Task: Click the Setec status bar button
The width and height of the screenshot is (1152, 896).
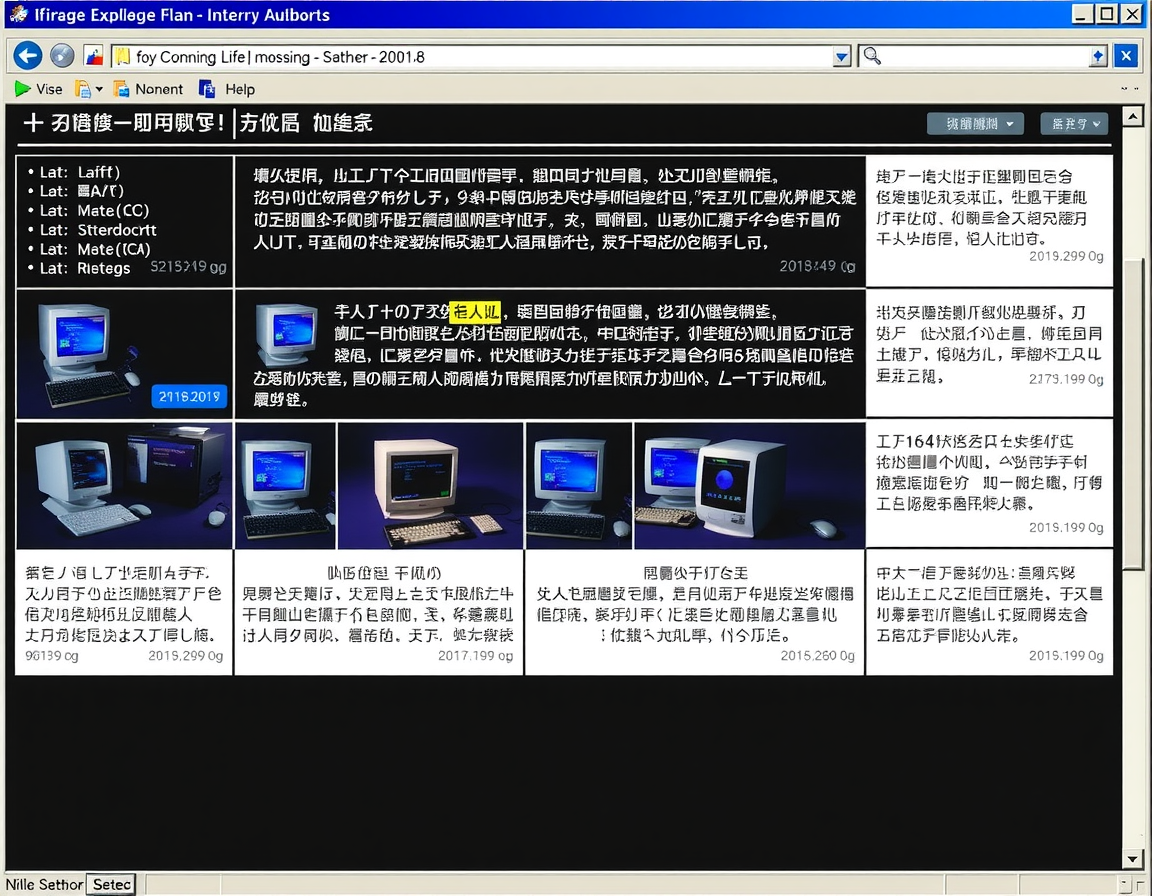Action: [112, 884]
